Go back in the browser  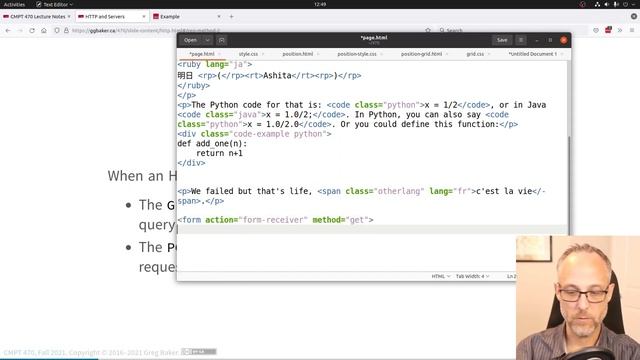pyautogui.click(x=8, y=31)
